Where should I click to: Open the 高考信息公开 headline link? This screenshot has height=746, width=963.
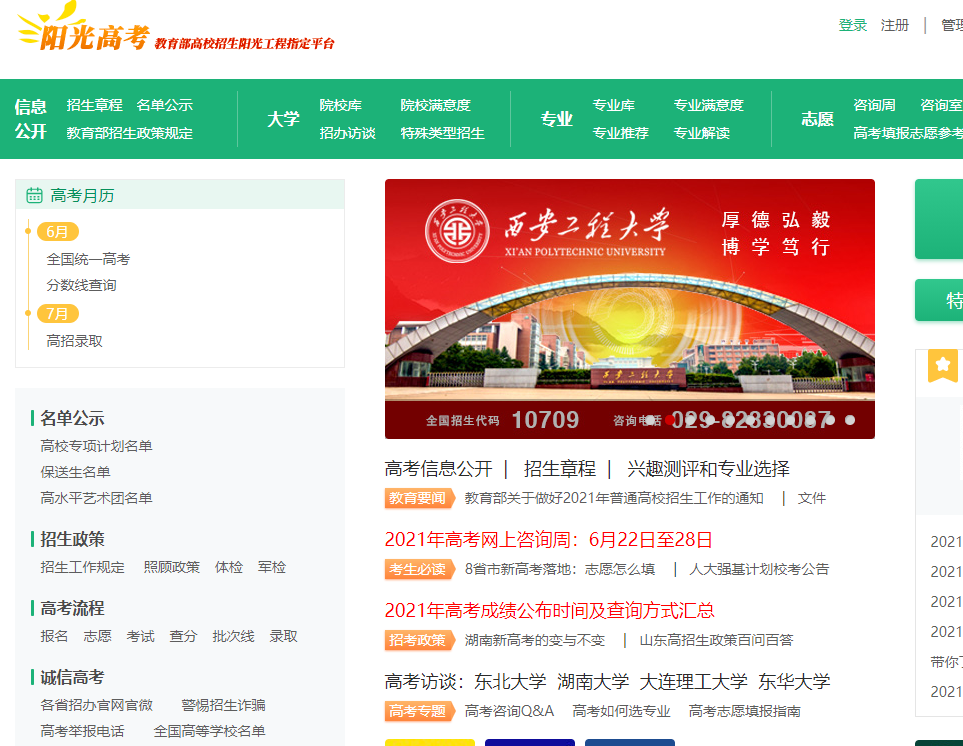point(439,468)
